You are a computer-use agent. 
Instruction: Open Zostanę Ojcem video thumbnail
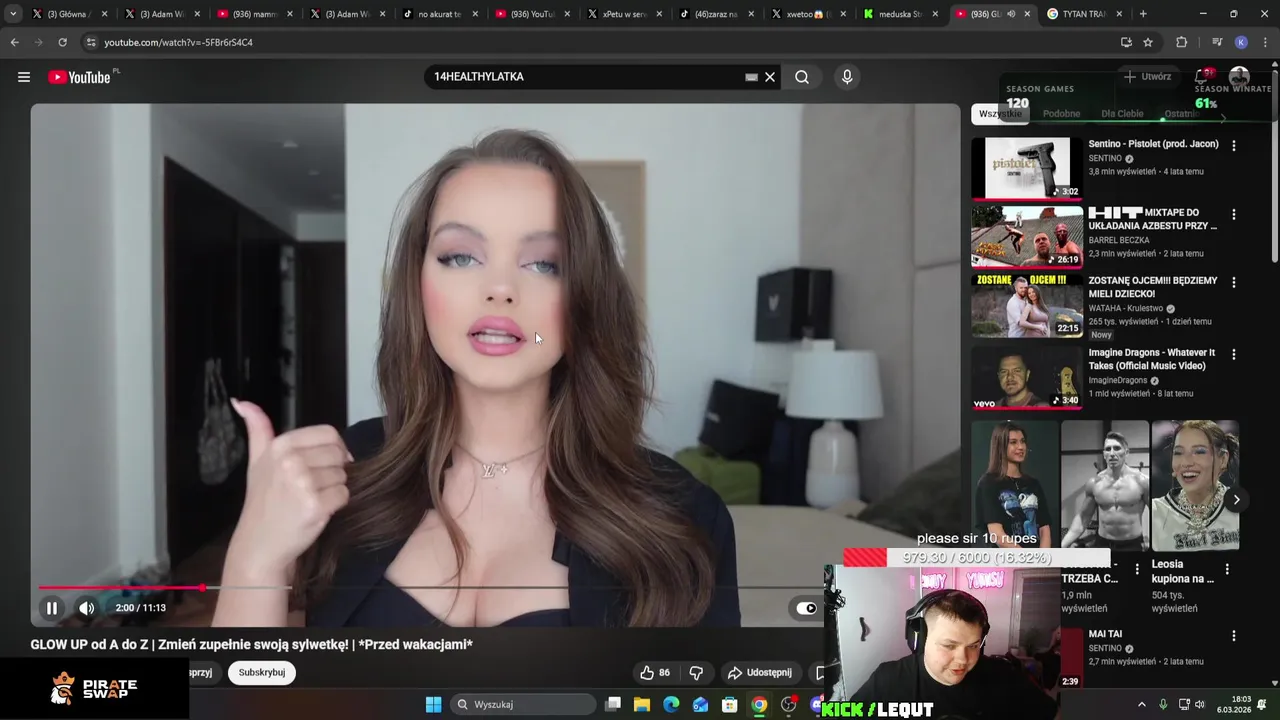pyautogui.click(x=1027, y=305)
